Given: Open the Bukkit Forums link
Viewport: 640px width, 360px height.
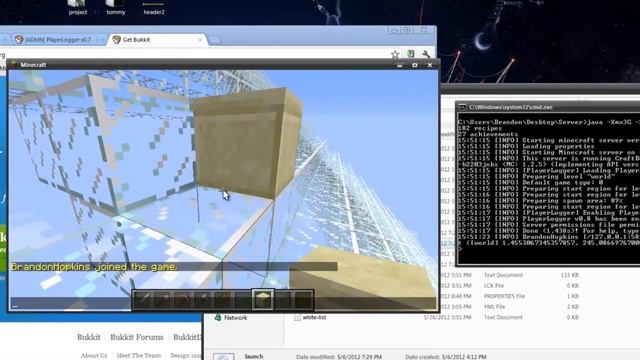Looking at the screenshot, I should click(137, 337).
